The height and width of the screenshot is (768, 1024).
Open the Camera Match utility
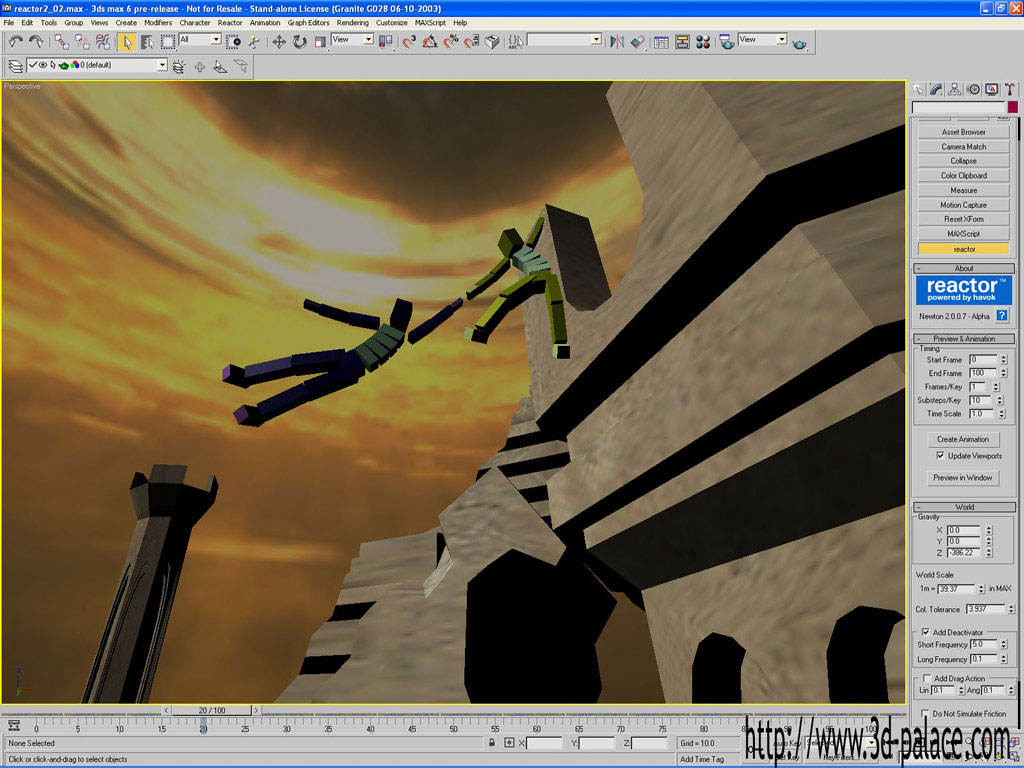click(x=963, y=146)
